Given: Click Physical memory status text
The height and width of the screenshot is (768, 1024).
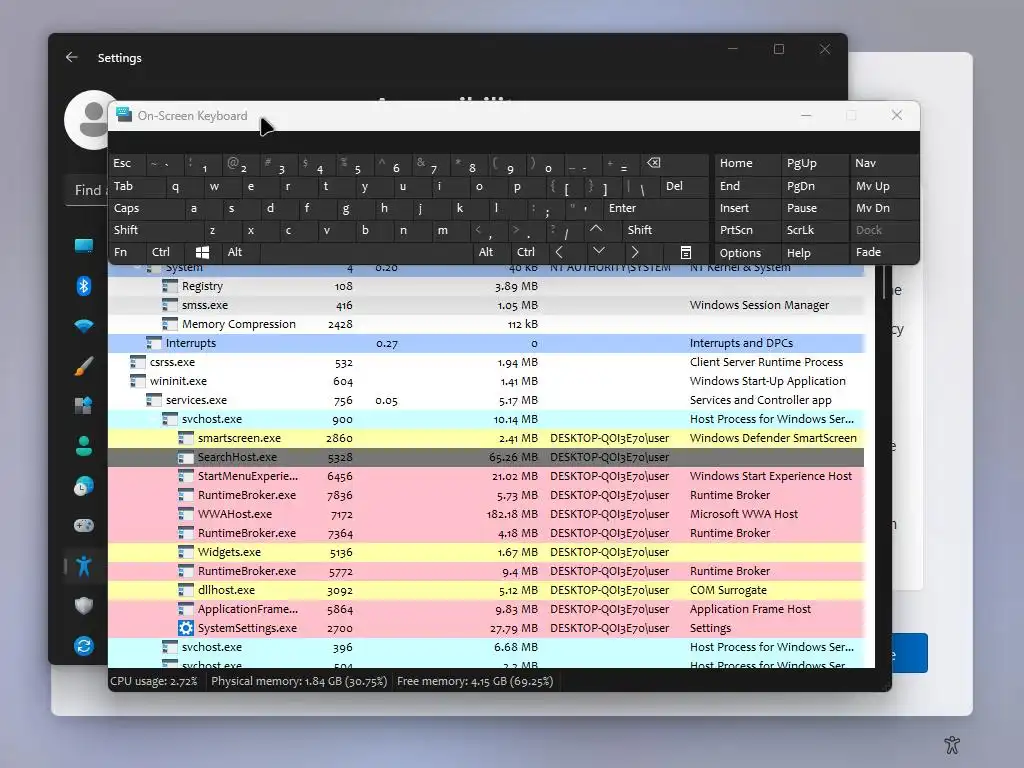Looking at the screenshot, I should 298,681.
